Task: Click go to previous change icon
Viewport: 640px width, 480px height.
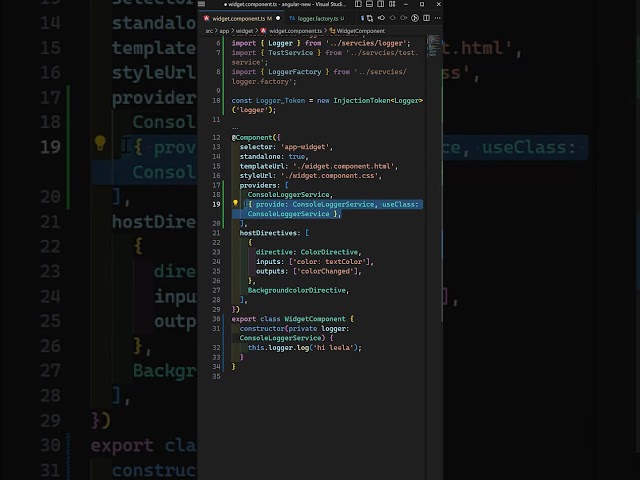Action: pos(381,18)
